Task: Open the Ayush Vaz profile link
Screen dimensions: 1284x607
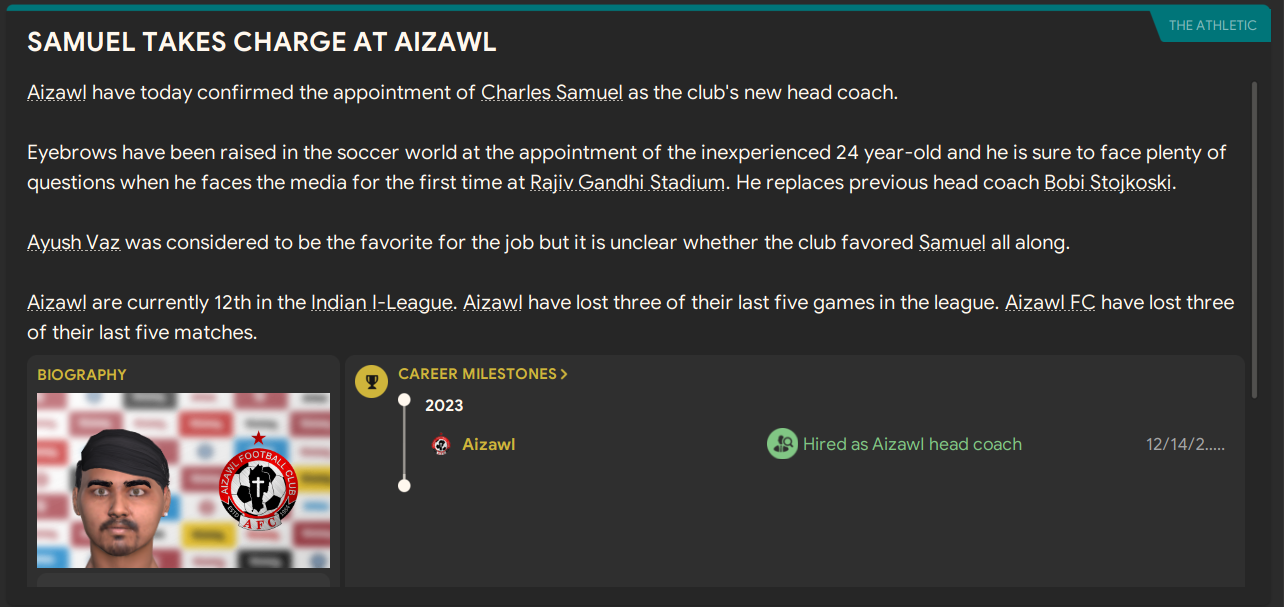Action: pos(73,243)
